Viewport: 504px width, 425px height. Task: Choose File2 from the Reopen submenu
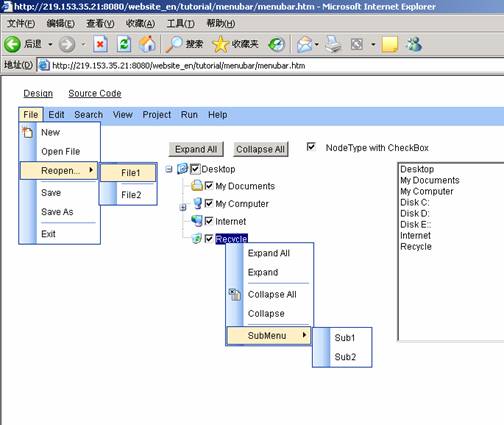[131, 195]
